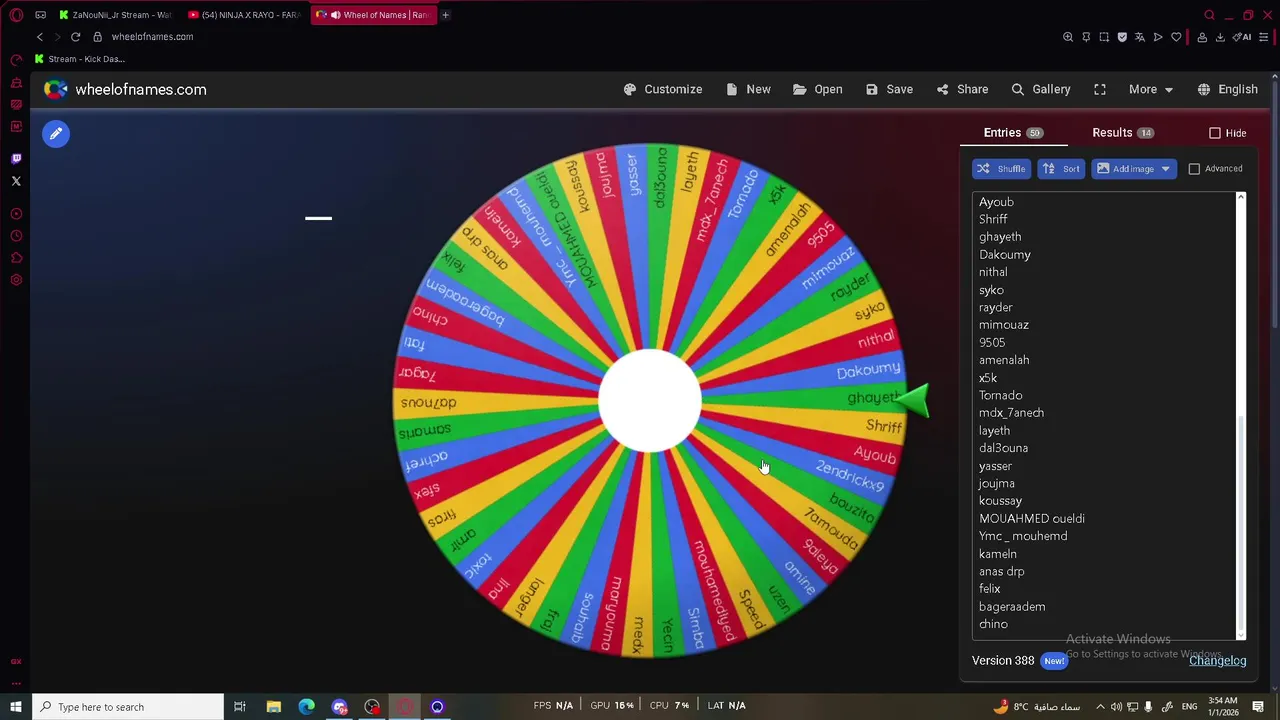Click the translate icon in address bar

(1140, 37)
